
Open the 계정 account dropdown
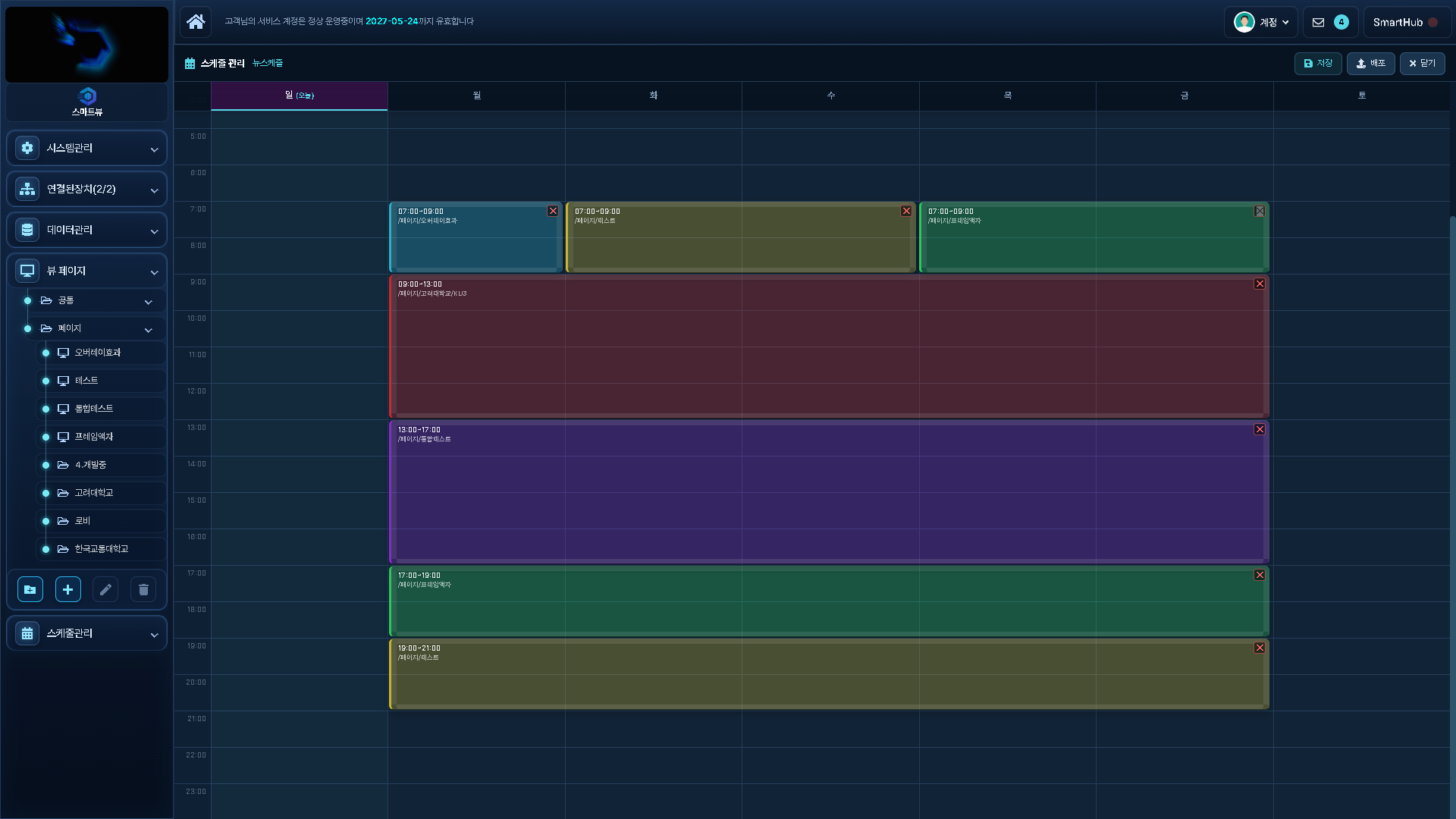(x=1260, y=22)
